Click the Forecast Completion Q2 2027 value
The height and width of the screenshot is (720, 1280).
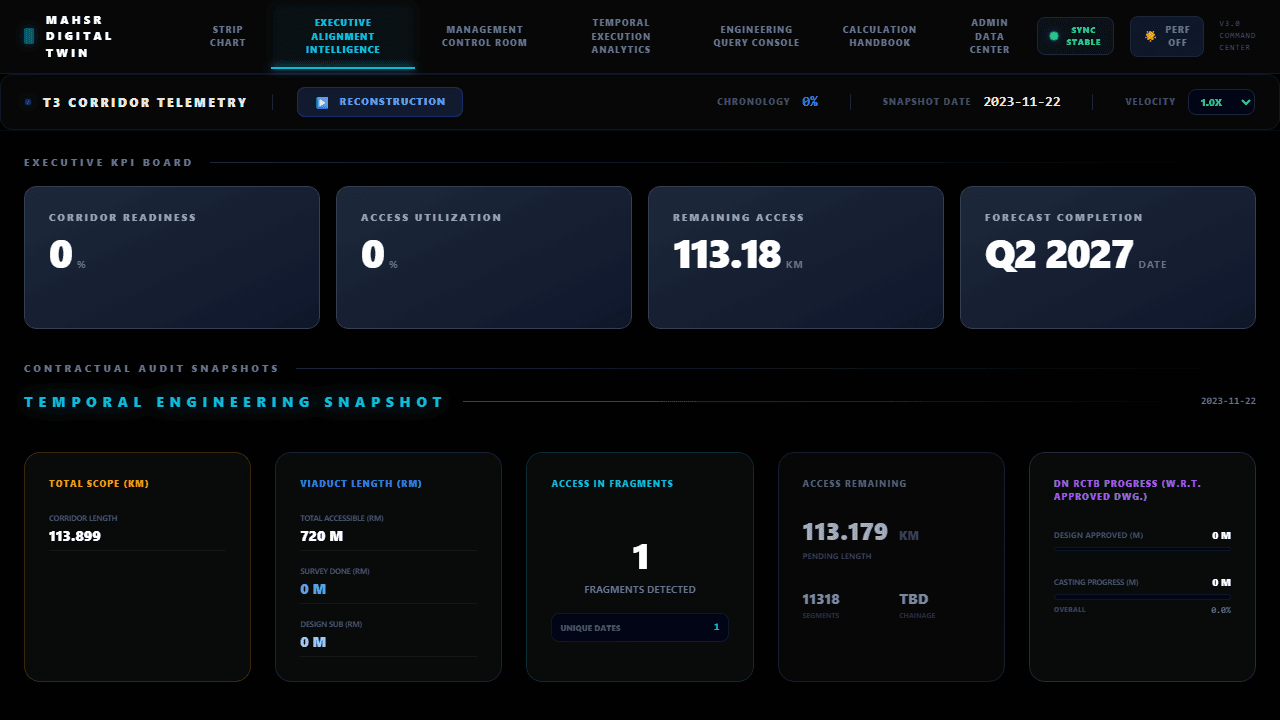coord(1059,255)
